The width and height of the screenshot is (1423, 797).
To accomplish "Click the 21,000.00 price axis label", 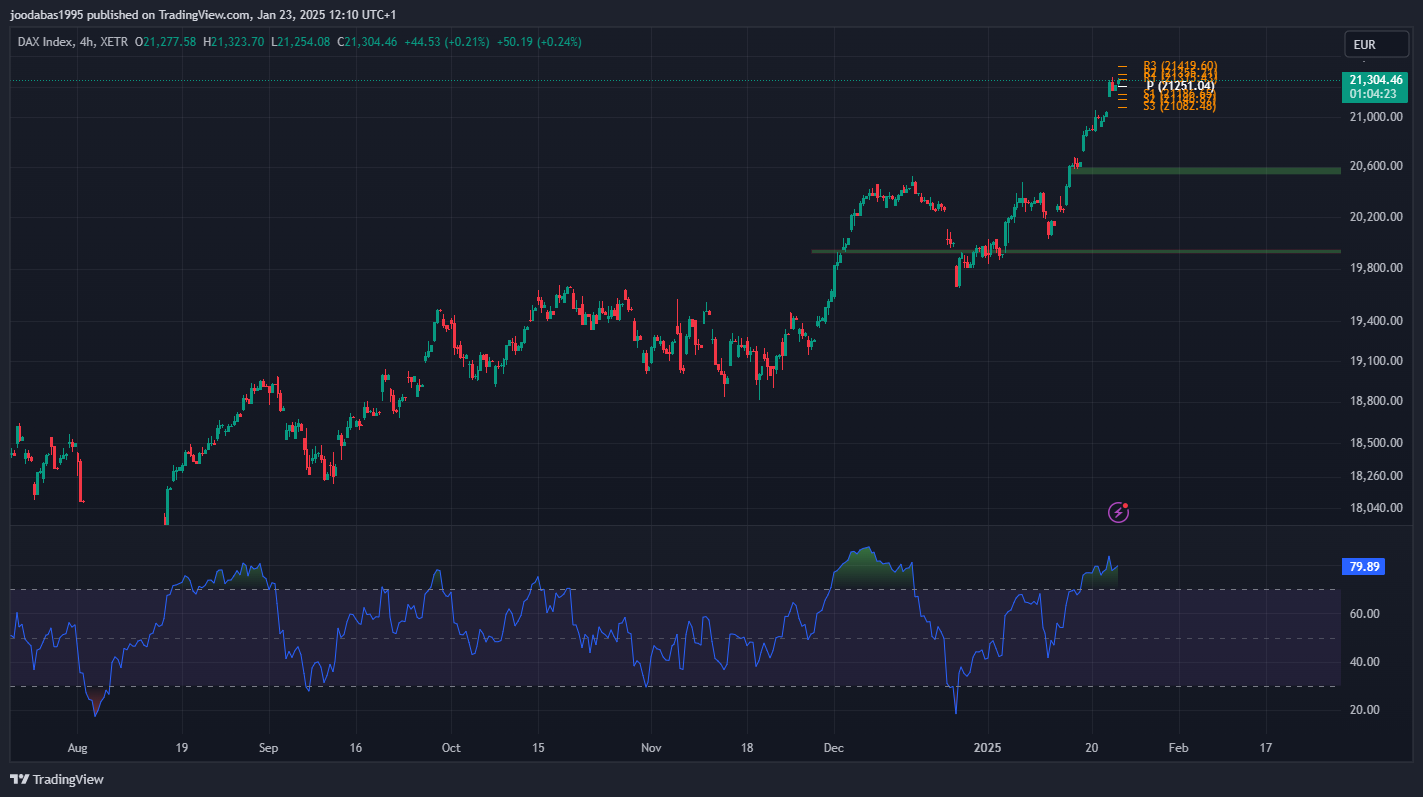I will (1377, 117).
